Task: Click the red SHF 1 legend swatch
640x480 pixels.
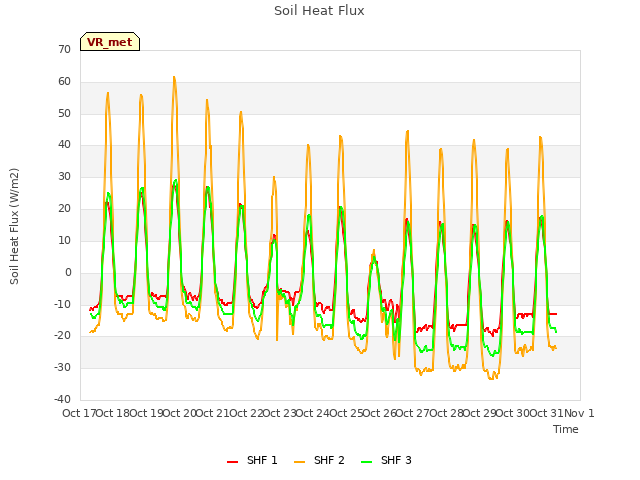Action: pos(232,462)
